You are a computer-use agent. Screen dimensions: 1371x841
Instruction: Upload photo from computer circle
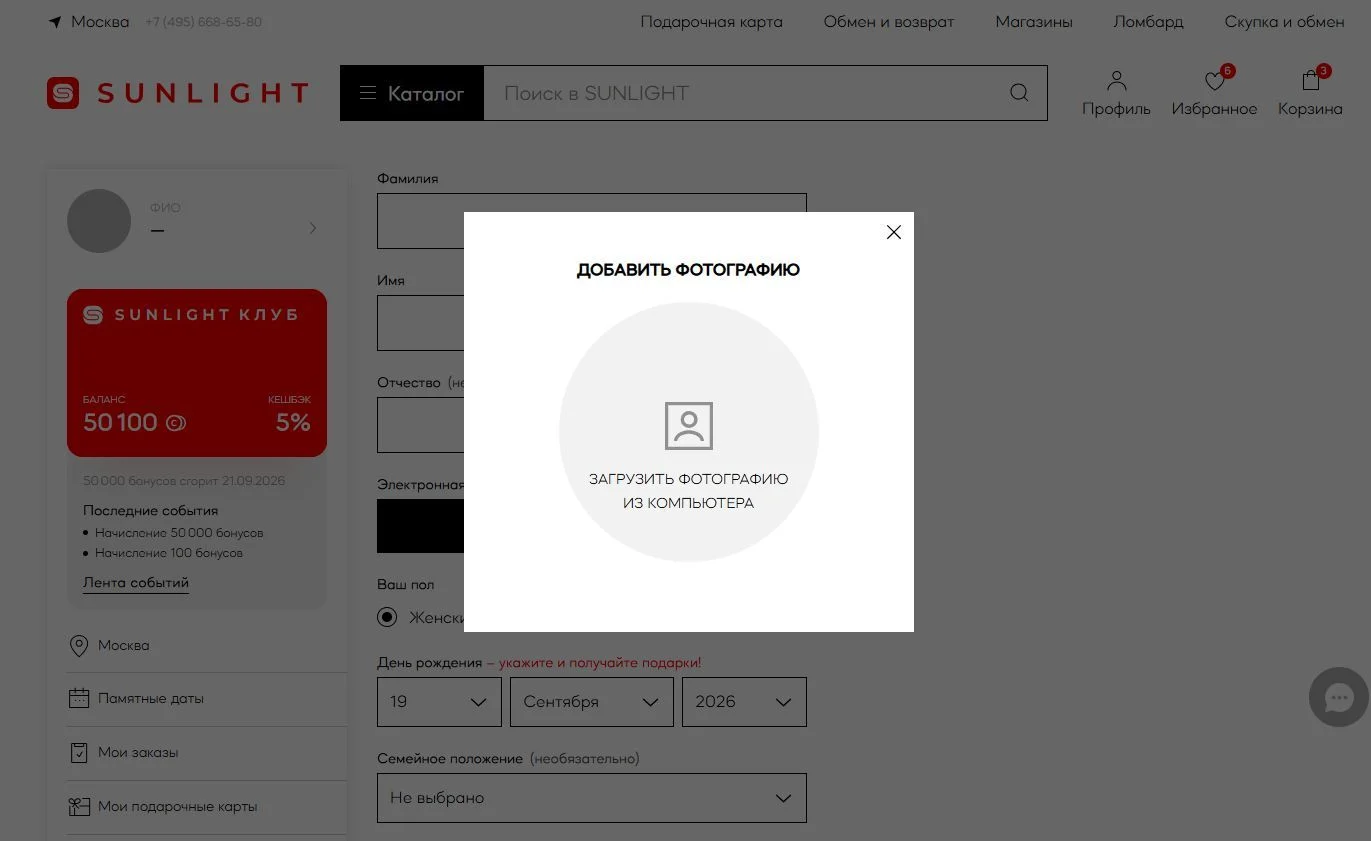click(689, 432)
